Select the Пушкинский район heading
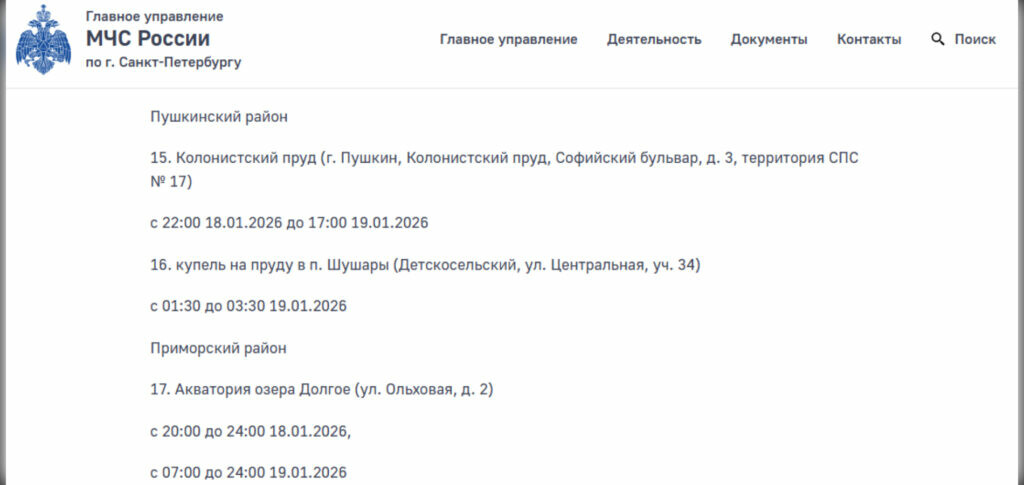 [219, 117]
